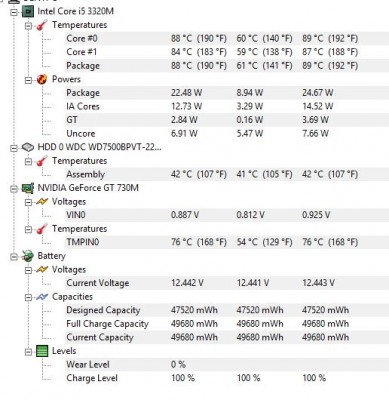The width and height of the screenshot is (389, 400).
Task: Select the IA Cores power row
Action: coord(227,107)
